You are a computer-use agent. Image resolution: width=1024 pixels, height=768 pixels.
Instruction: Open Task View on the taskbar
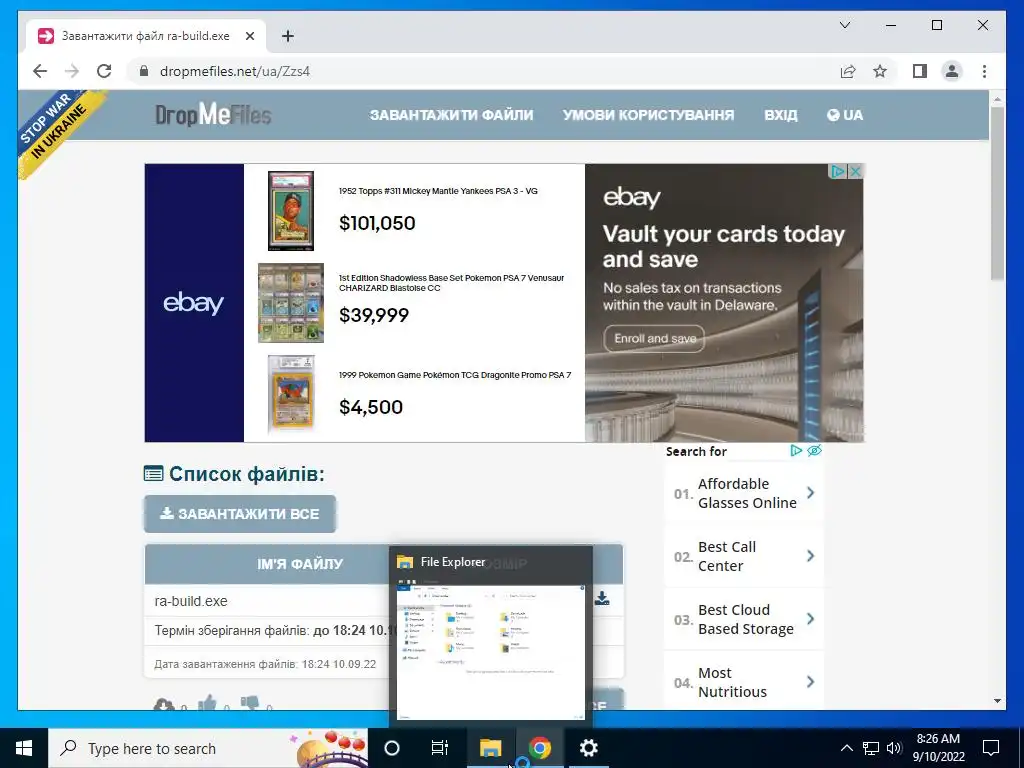click(x=440, y=748)
